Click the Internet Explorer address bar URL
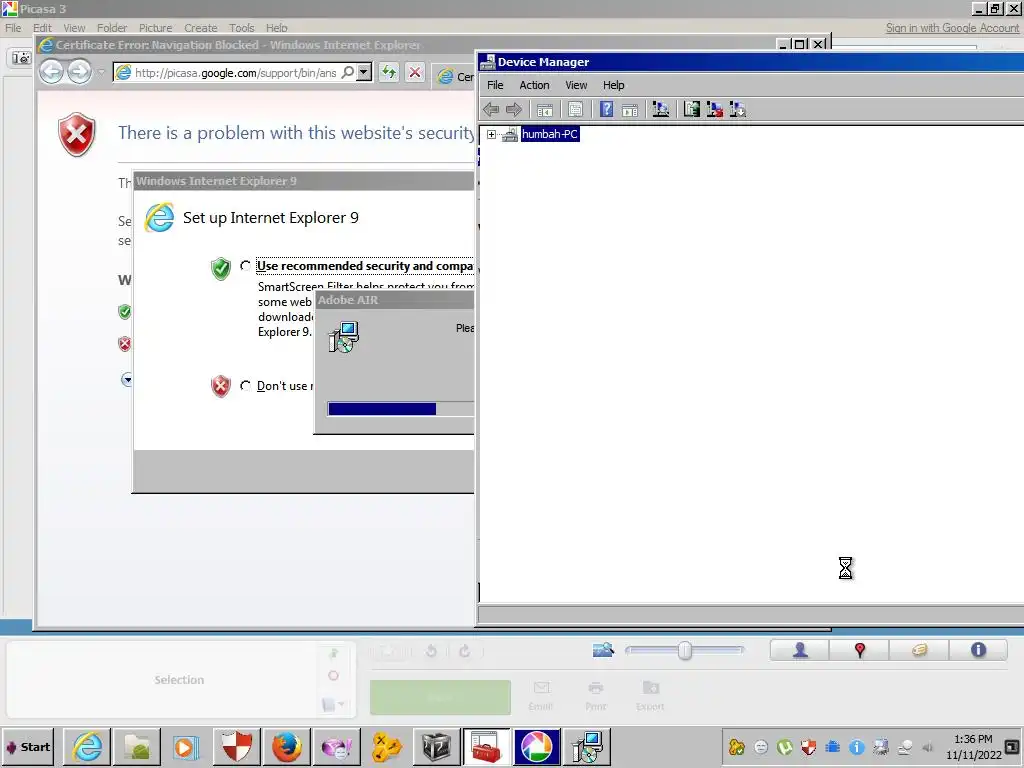 (235, 72)
